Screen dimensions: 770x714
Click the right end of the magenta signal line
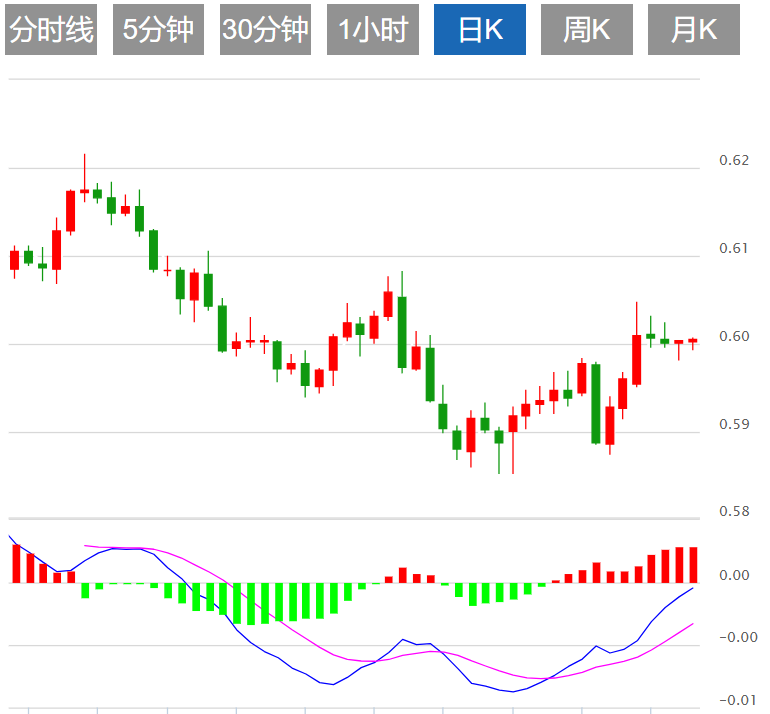point(693,624)
